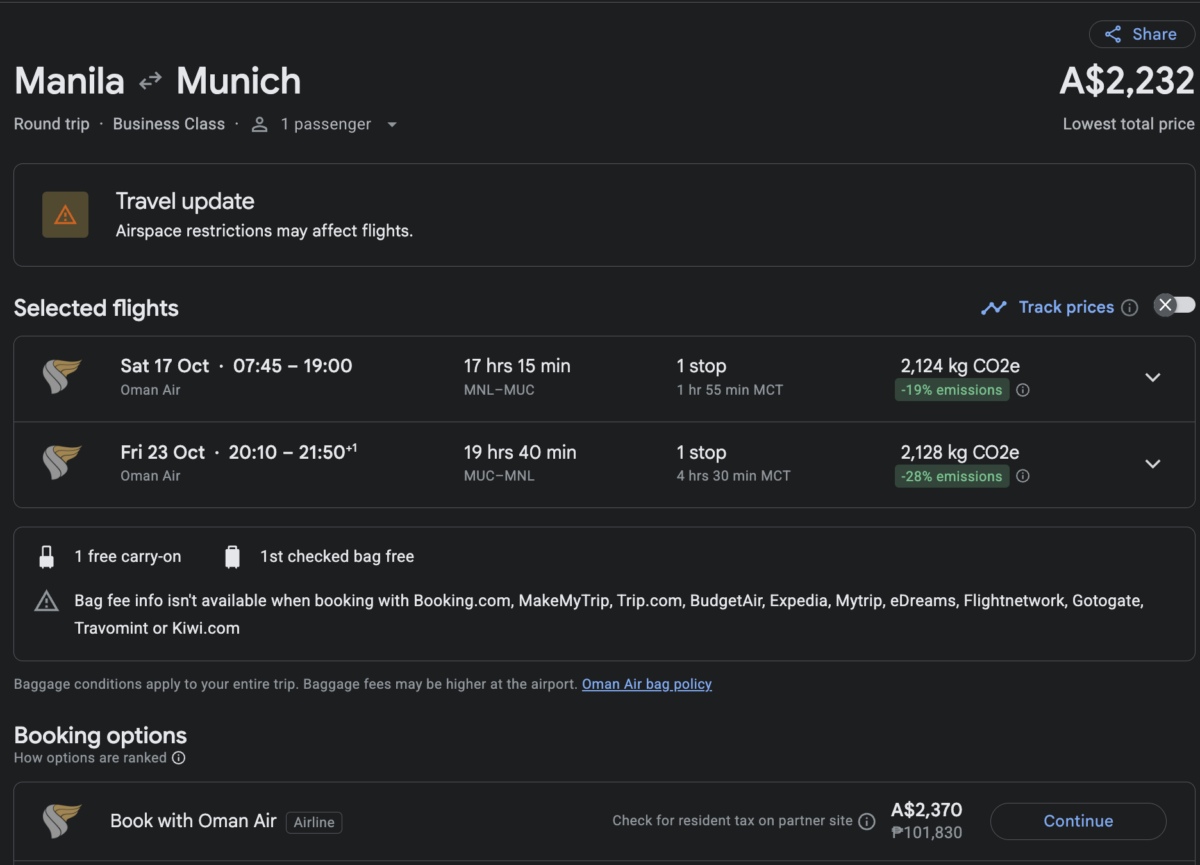
Task: Click the person icon next to 1 passenger
Action: point(260,124)
